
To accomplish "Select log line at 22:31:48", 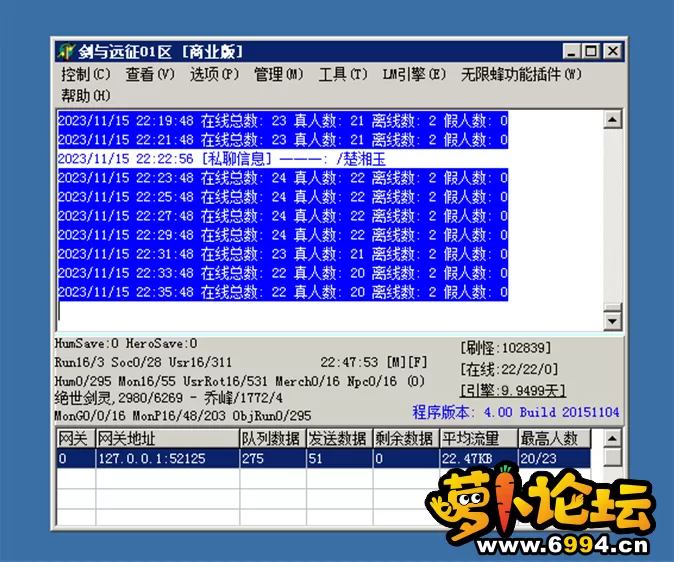I will point(283,254).
